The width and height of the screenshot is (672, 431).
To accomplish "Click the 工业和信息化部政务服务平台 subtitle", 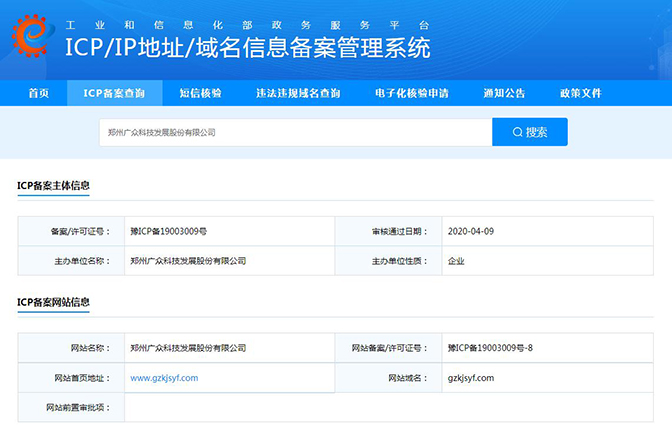I will pyautogui.click(x=247, y=22).
